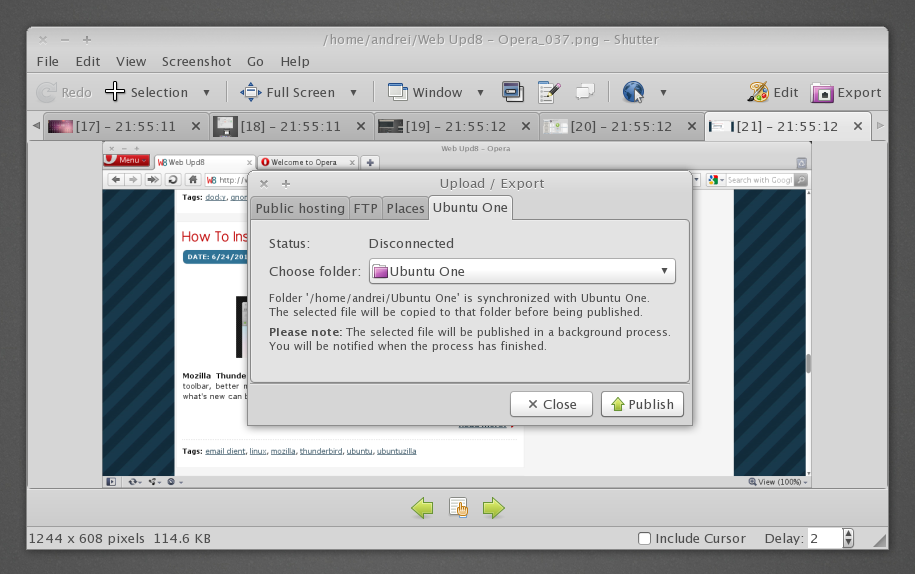The height and width of the screenshot is (574, 915).
Task: Switch to the FTP tab
Action: pyautogui.click(x=365, y=208)
